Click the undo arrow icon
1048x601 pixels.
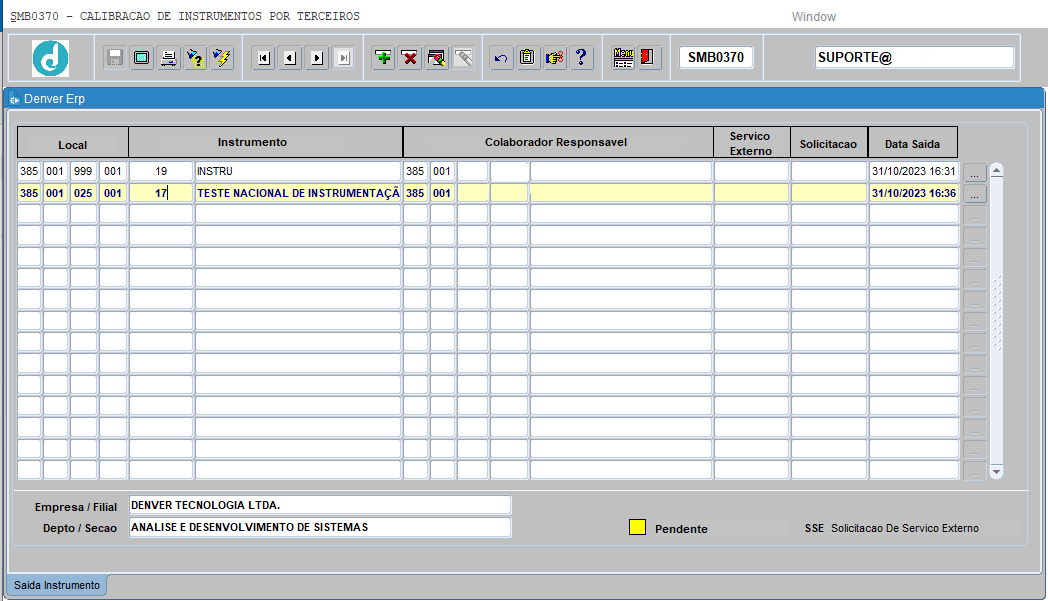click(x=501, y=57)
